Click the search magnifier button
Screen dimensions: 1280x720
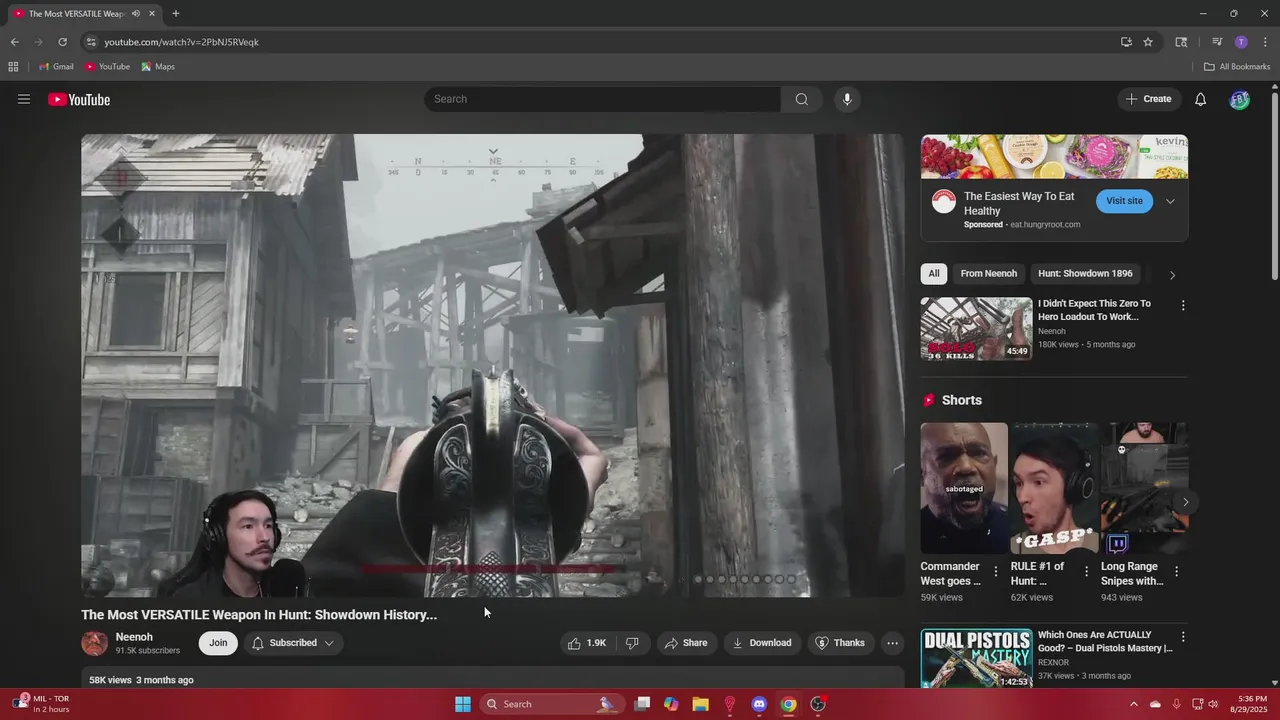coord(801,99)
